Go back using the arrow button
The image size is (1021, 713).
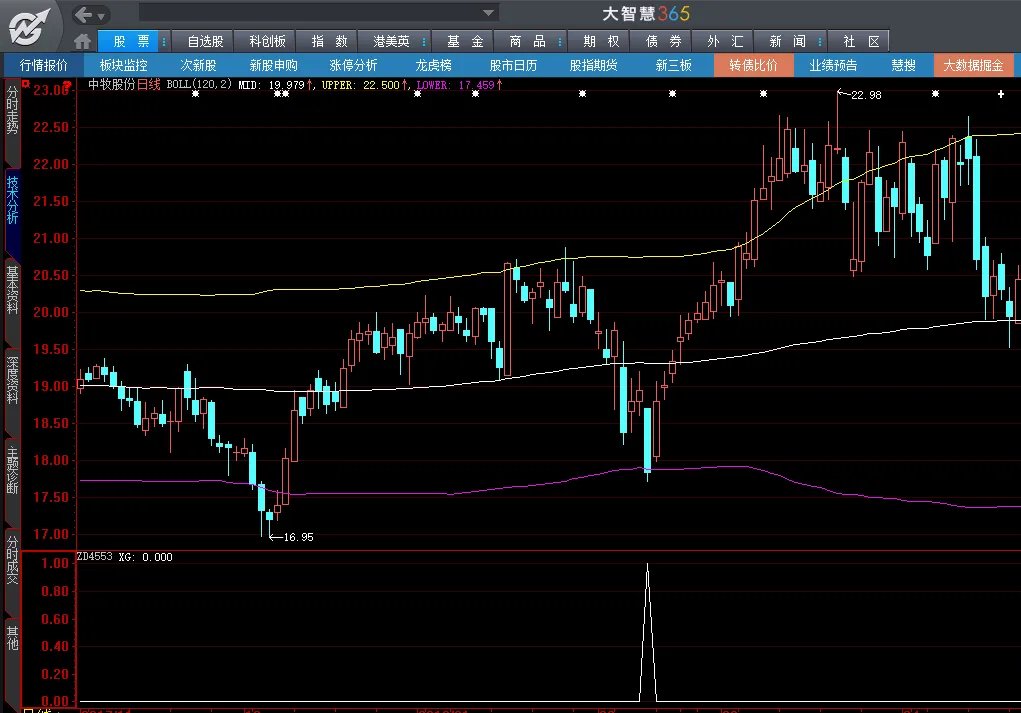(x=90, y=14)
